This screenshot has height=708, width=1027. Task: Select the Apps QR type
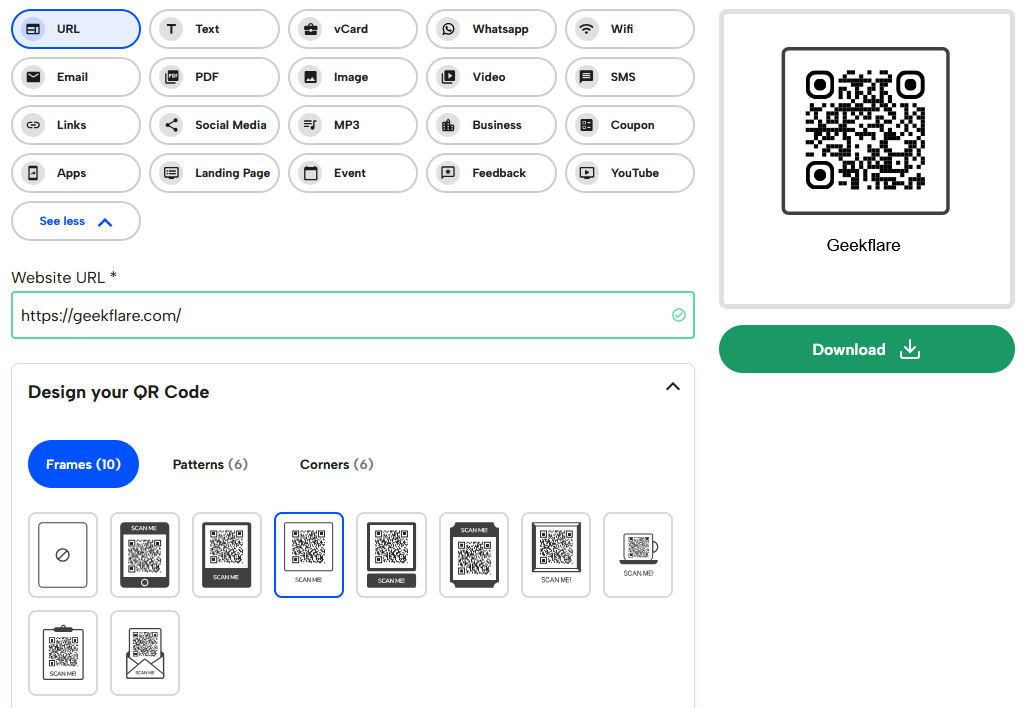(x=76, y=173)
